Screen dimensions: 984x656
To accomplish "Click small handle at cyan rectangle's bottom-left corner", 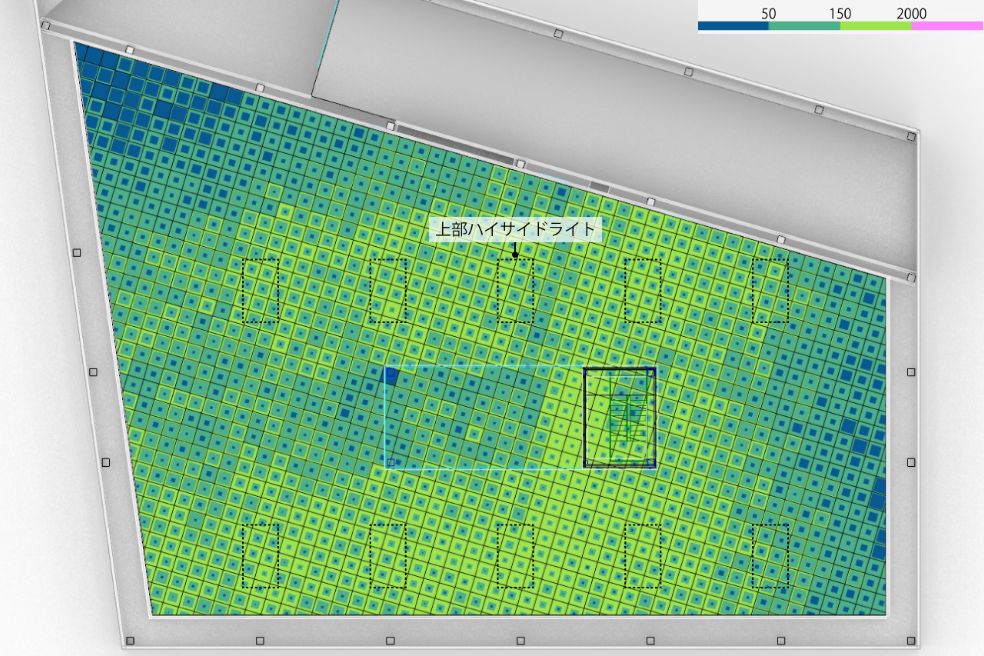I will click(x=391, y=462).
